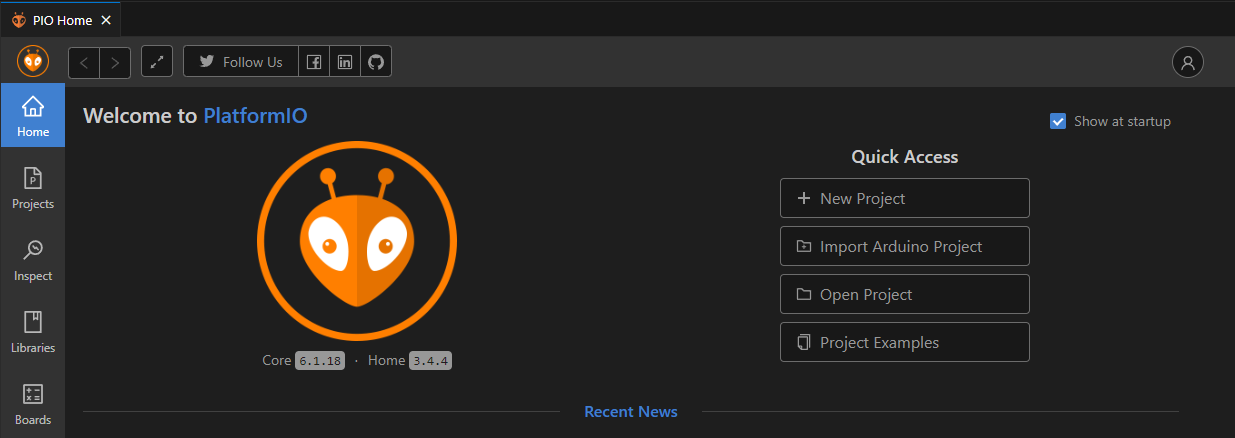Click the Recent News heading

pyautogui.click(x=631, y=411)
